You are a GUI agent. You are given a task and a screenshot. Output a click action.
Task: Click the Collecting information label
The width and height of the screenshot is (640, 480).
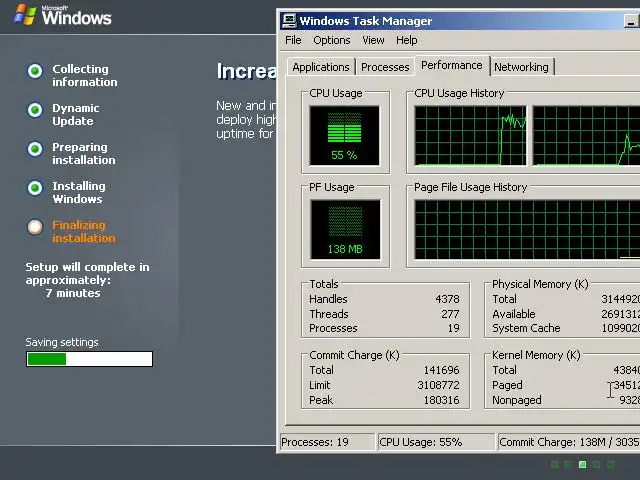coord(84,76)
